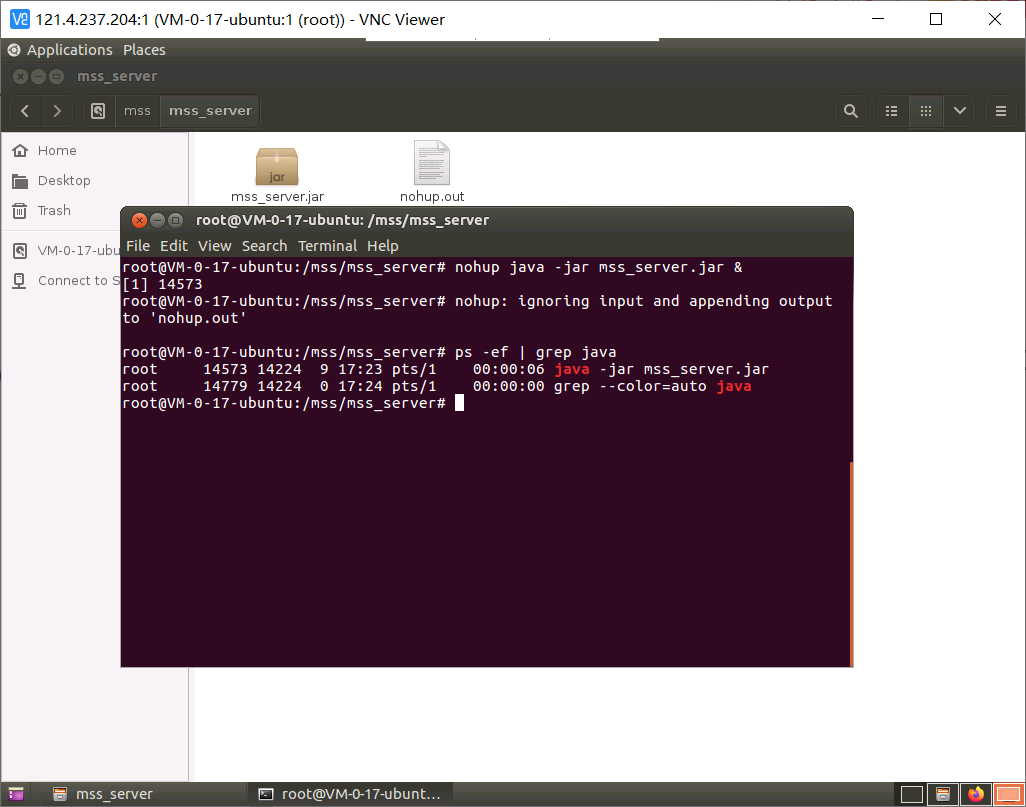Click the orange workspace icon at bottom right

pyautogui.click(x=1008, y=795)
